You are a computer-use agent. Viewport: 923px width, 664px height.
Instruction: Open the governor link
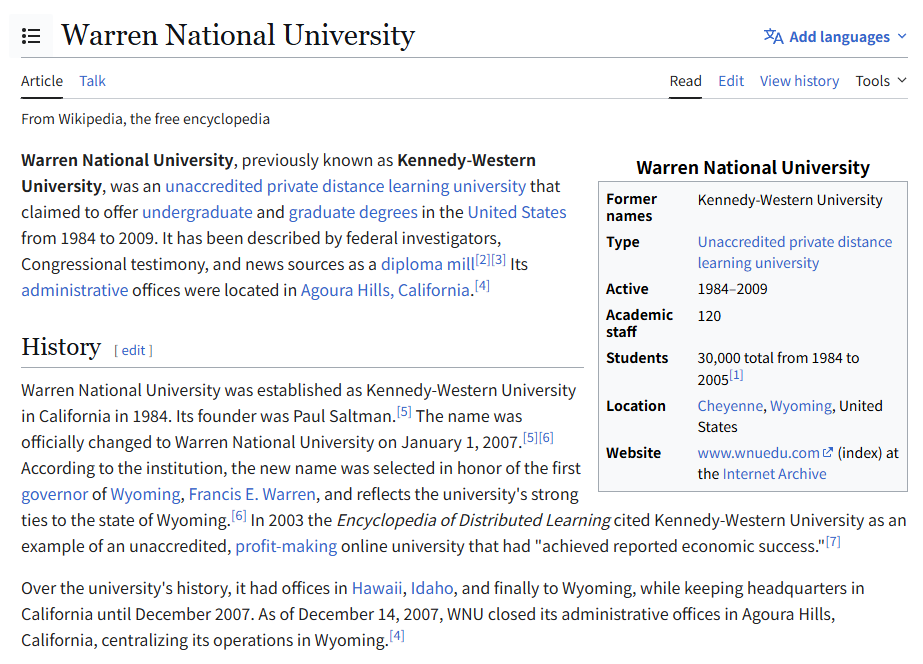point(55,494)
